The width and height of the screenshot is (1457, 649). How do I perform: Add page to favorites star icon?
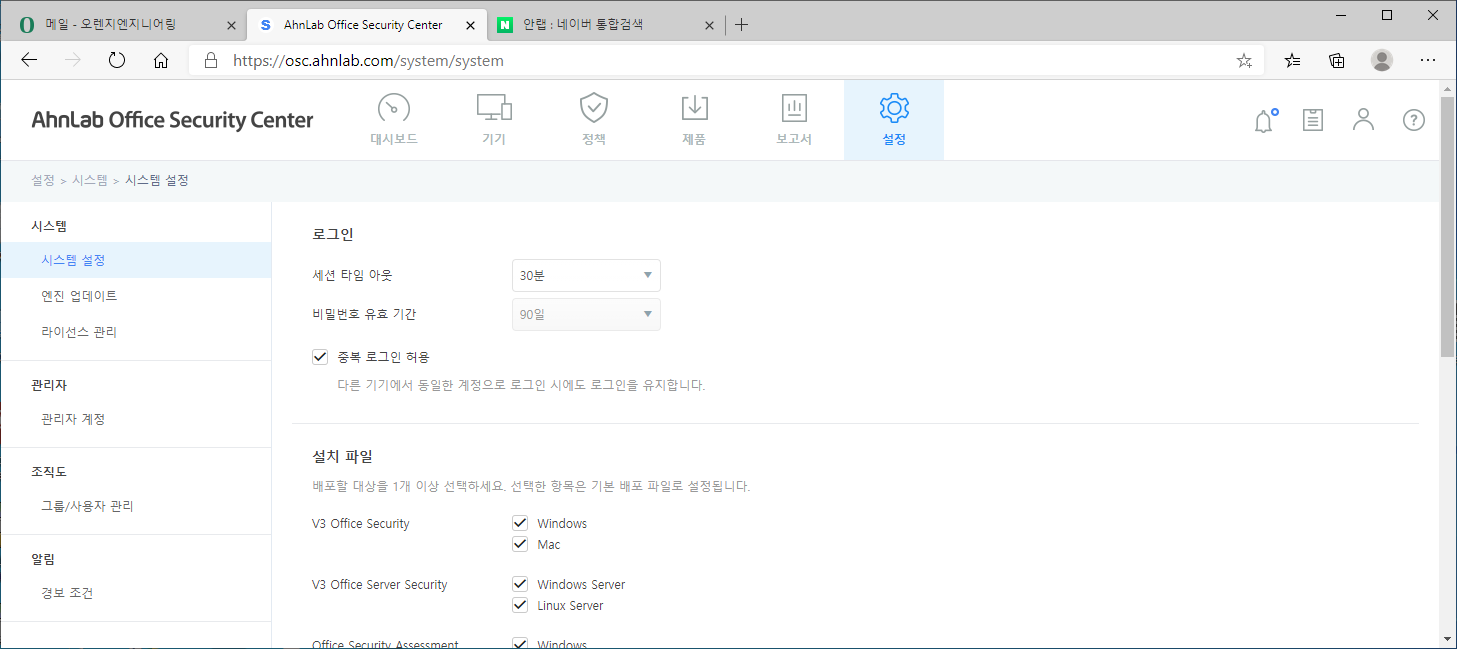click(1244, 60)
